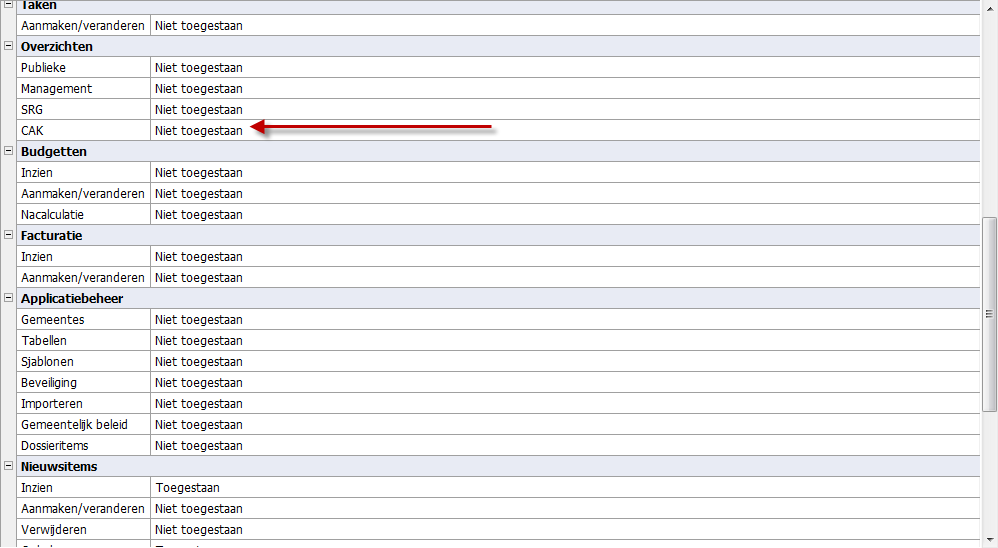
Task: Collapse the Budgetten group
Action: pos(9,151)
